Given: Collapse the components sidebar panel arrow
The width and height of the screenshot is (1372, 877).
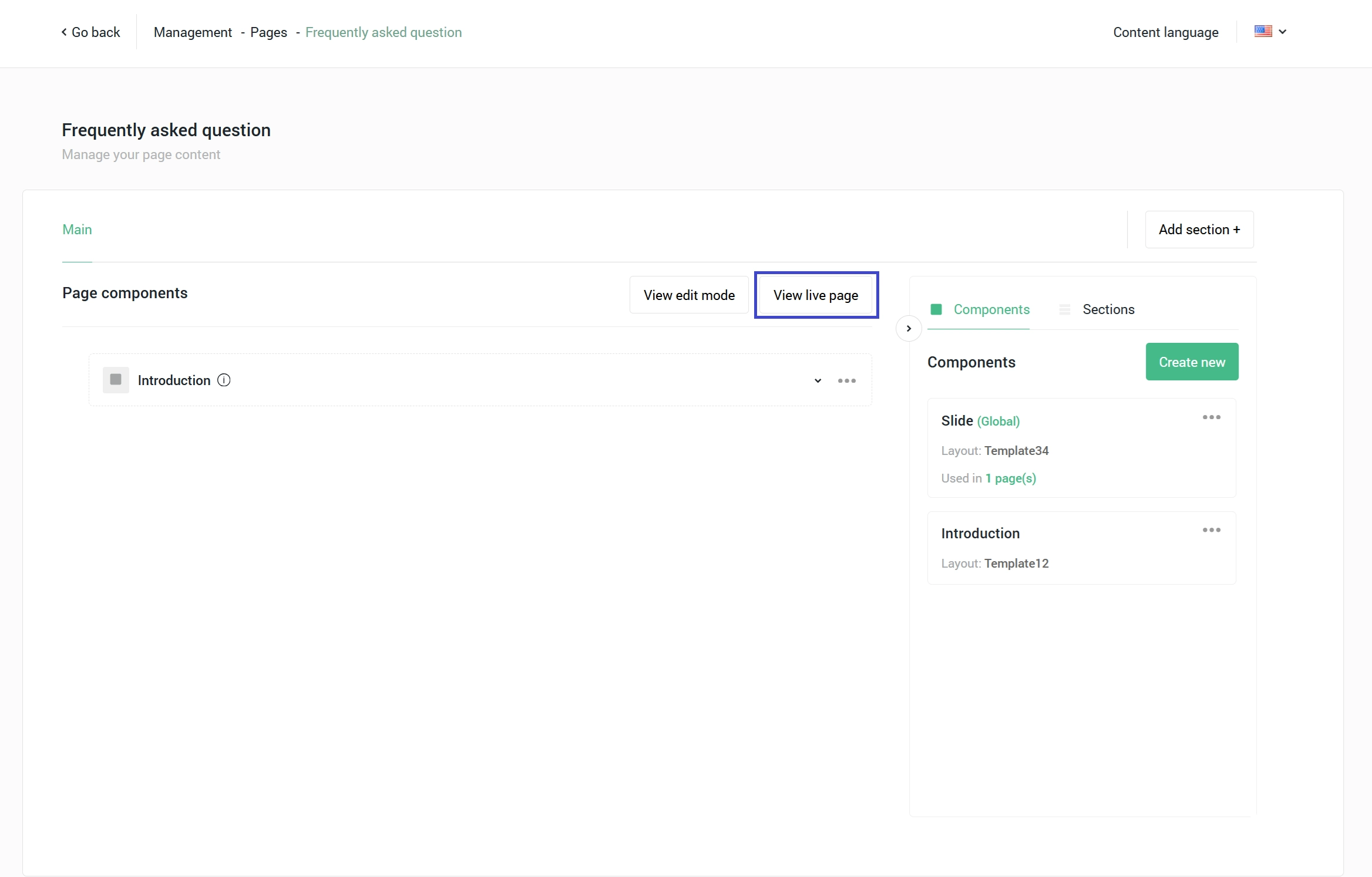Looking at the screenshot, I should coord(908,329).
